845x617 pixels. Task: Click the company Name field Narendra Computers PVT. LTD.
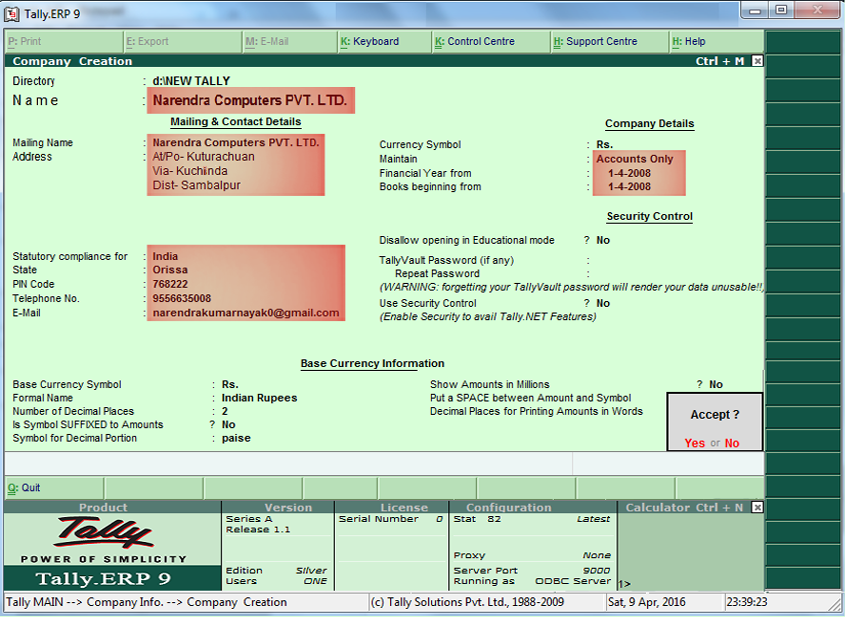point(251,100)
